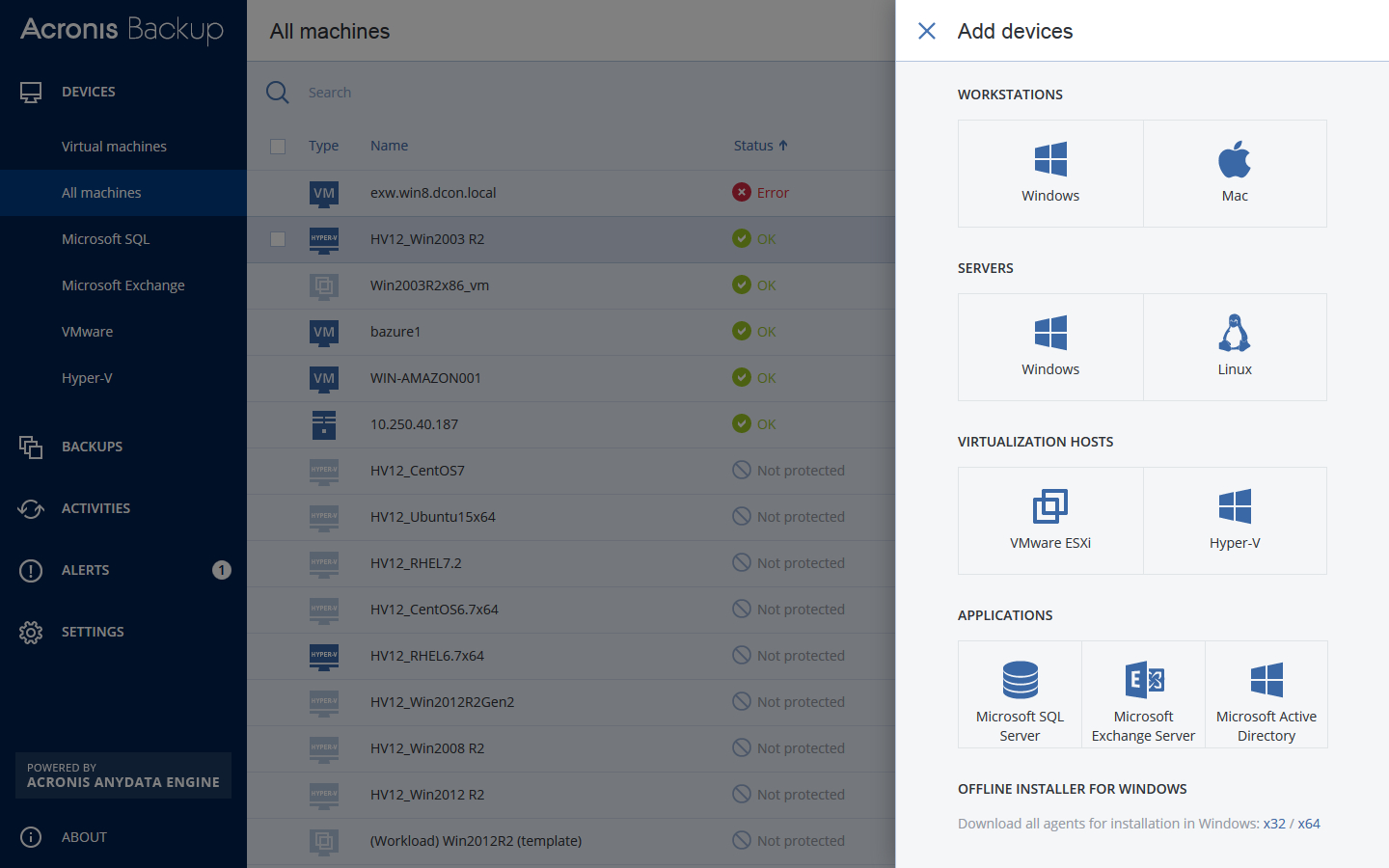Check the HV12_Win2003 R2 row checkbox
This screenshot has height=868, width=1389.
click(x=278, y=239)
